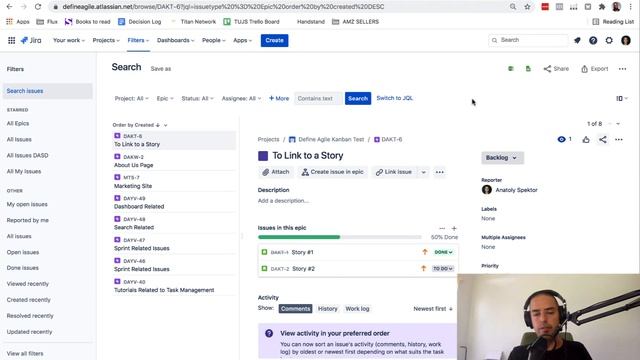640x360 pixels.
Task: Click the Attach paperclip button
Action: click(276, 172)
